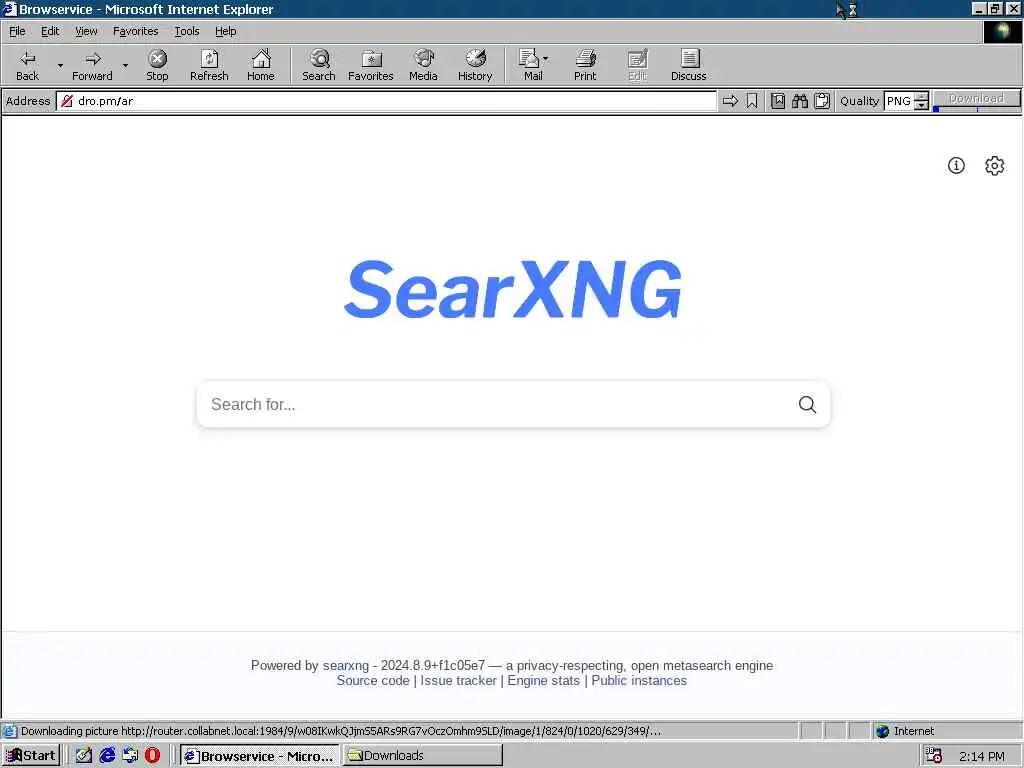Click the system tray scheduler icon
This screenshot has height=768, width=1024.
point(934,756)
